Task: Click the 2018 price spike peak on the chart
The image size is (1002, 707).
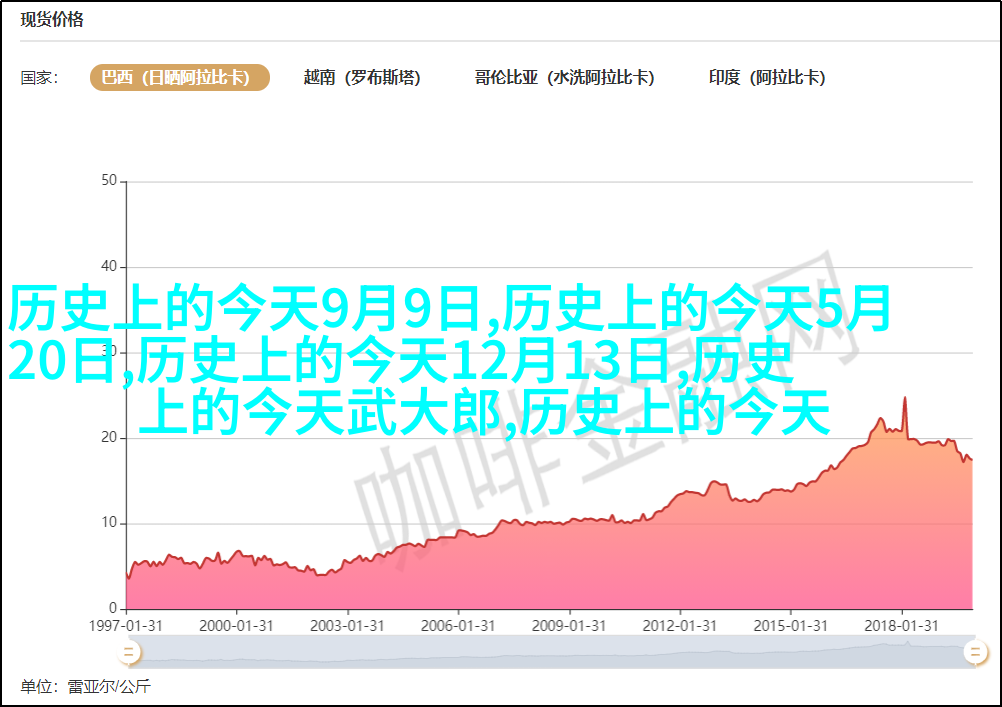Action: point(905,398)
